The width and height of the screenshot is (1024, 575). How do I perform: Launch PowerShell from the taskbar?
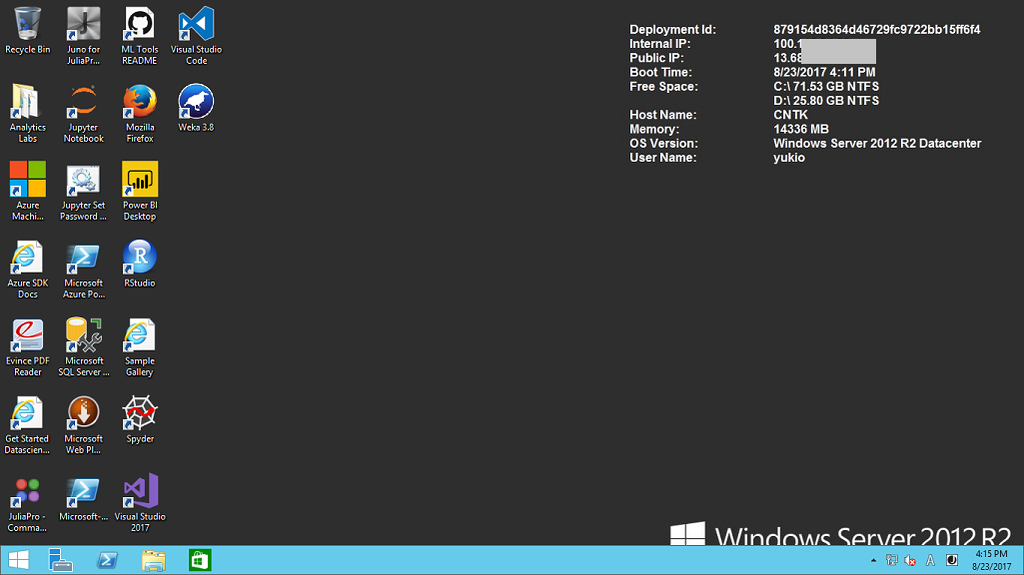107,560
